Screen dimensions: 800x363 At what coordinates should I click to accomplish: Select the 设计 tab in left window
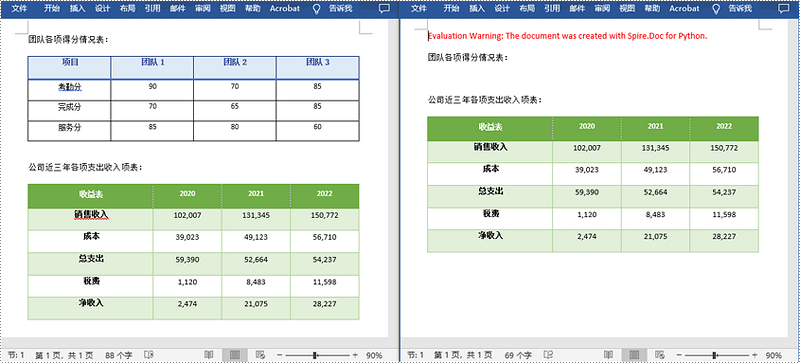pyautogui.click(x=103, y=8)
